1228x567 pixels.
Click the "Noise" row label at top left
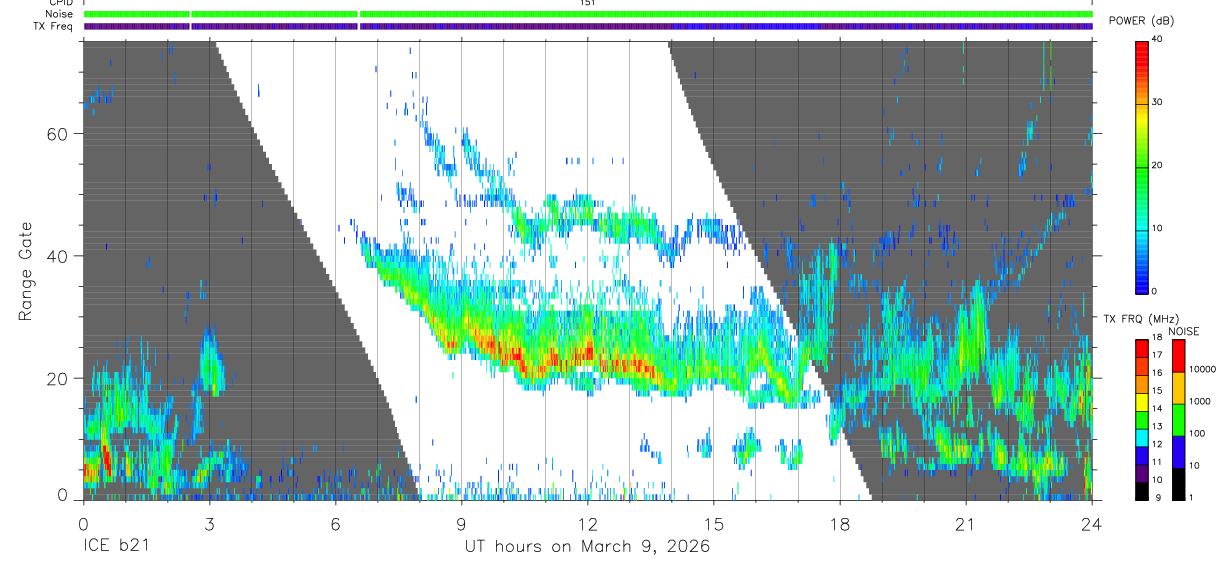tap(61, 14)
